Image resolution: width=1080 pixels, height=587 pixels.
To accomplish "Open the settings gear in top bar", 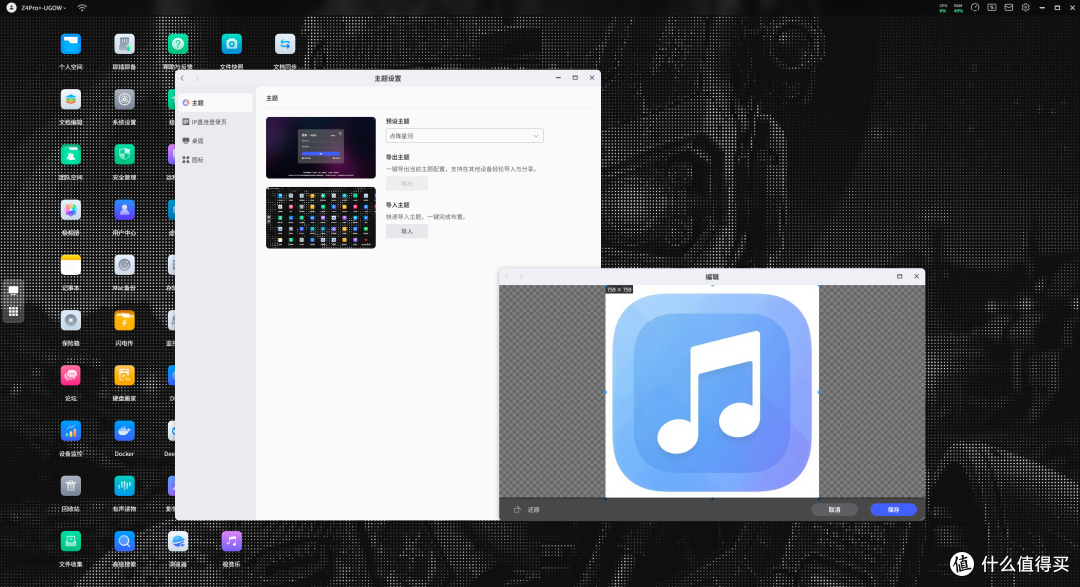I will pyautogui.click(x=1026, y=8).
